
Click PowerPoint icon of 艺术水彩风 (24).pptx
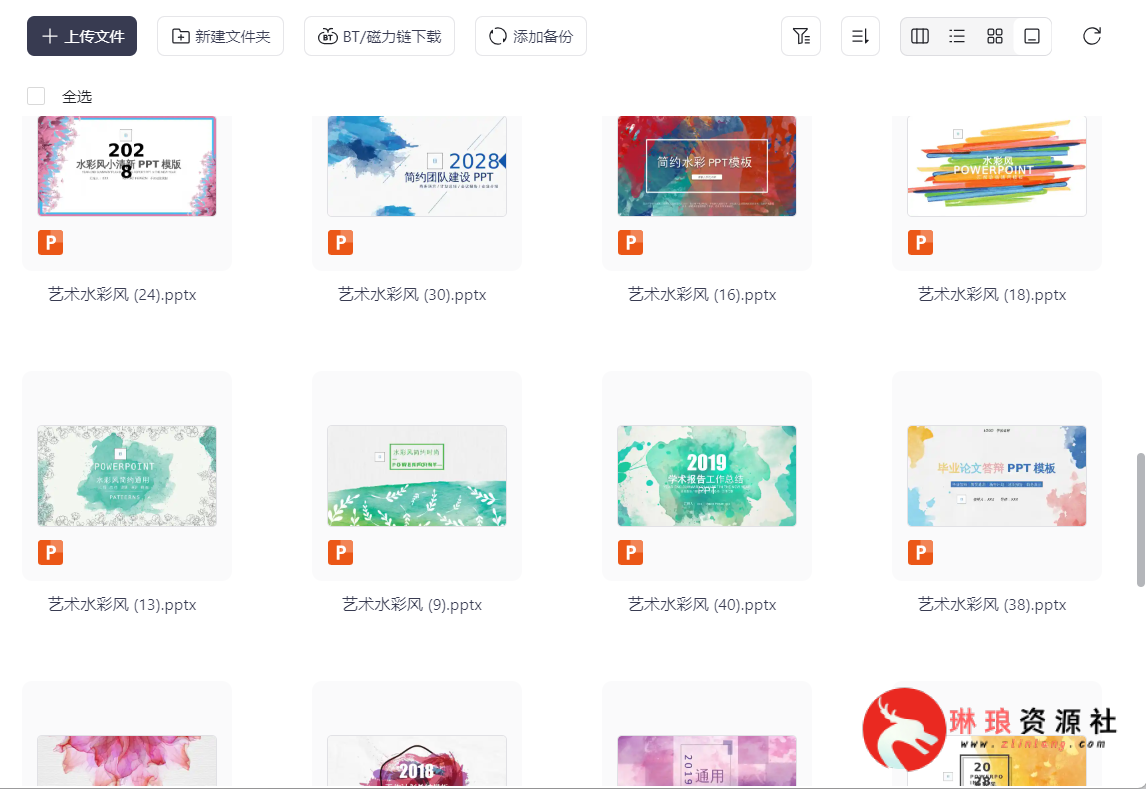(x=50, y=243)
